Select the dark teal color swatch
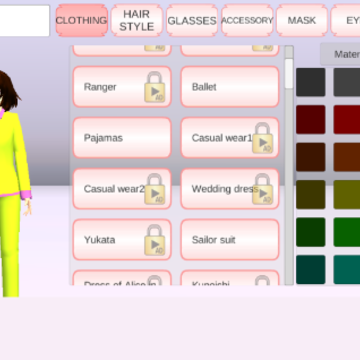 click(311, 270)
